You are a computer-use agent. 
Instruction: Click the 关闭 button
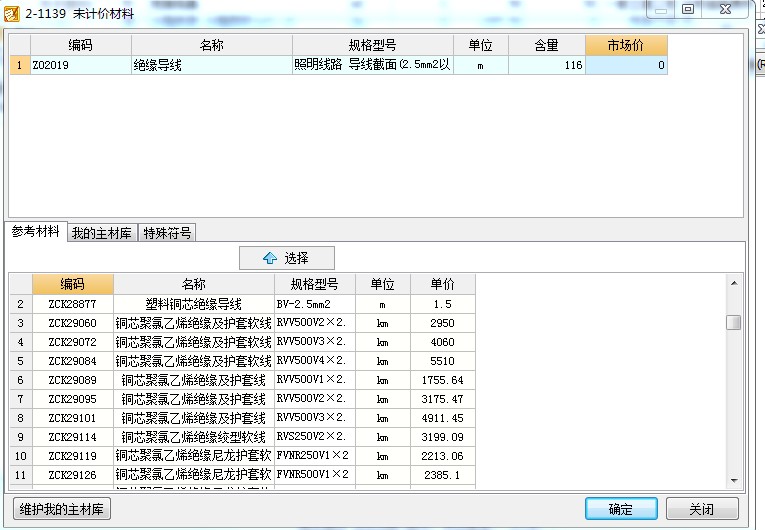[702, 509]
